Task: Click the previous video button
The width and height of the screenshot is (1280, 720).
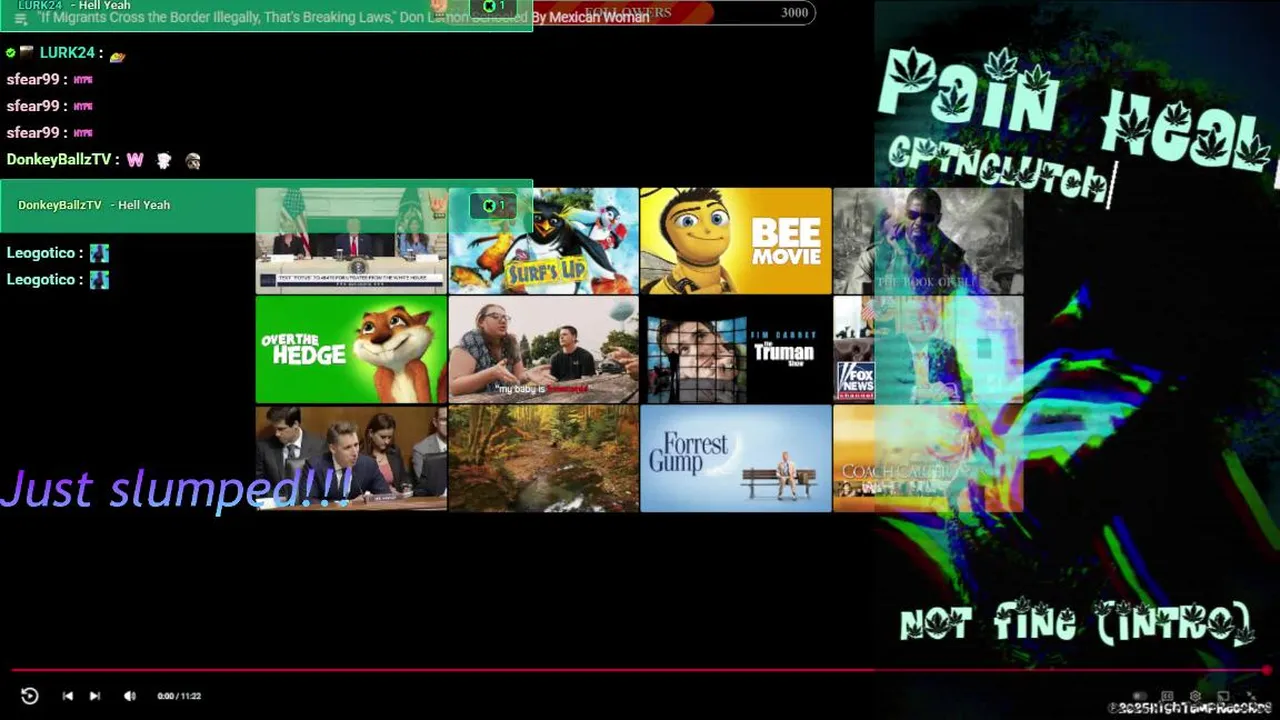Action: (67, 696)
